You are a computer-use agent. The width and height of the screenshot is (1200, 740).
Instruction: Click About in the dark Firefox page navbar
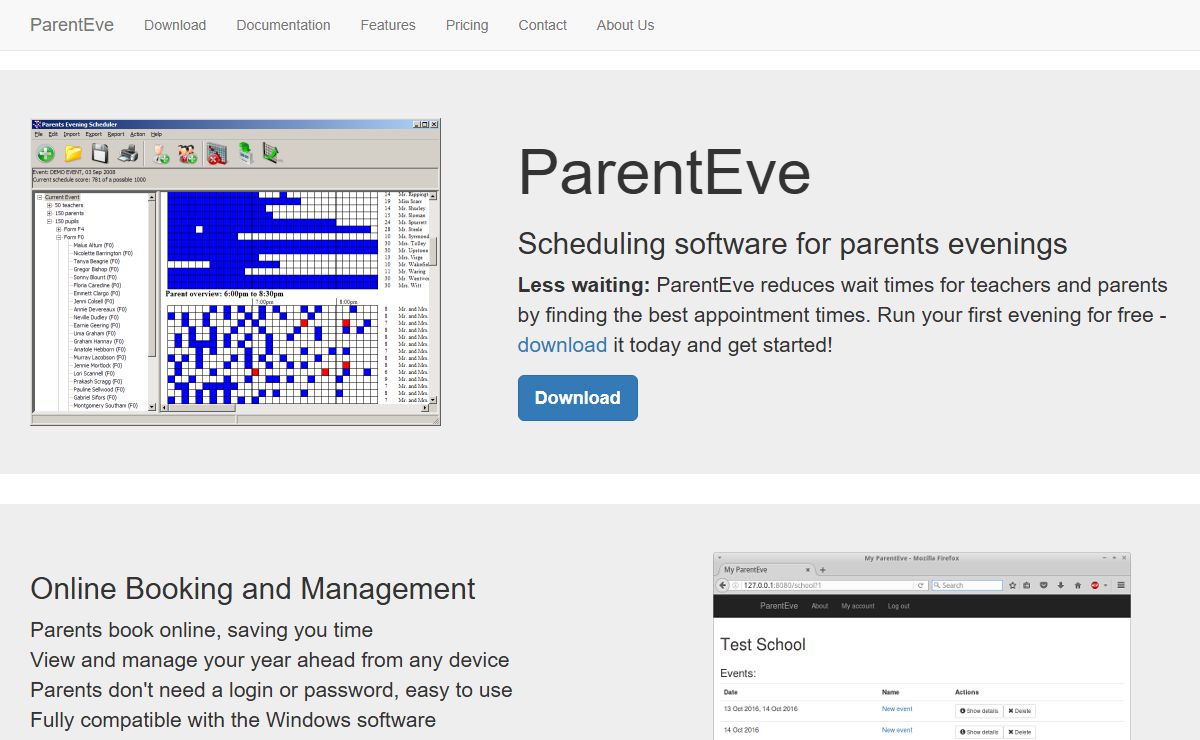820,606
